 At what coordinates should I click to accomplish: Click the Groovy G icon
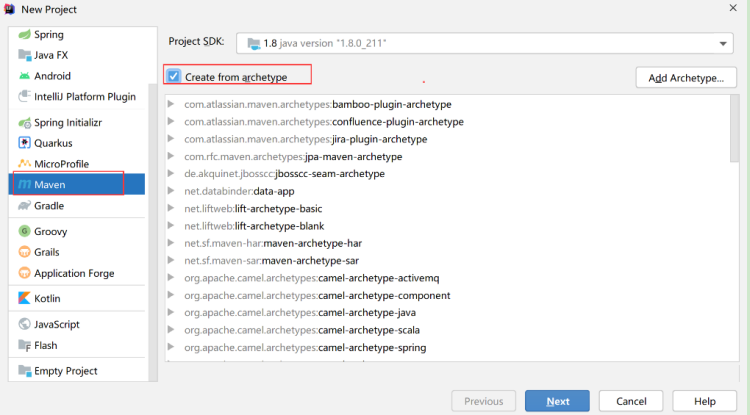(x=24, y=231)
